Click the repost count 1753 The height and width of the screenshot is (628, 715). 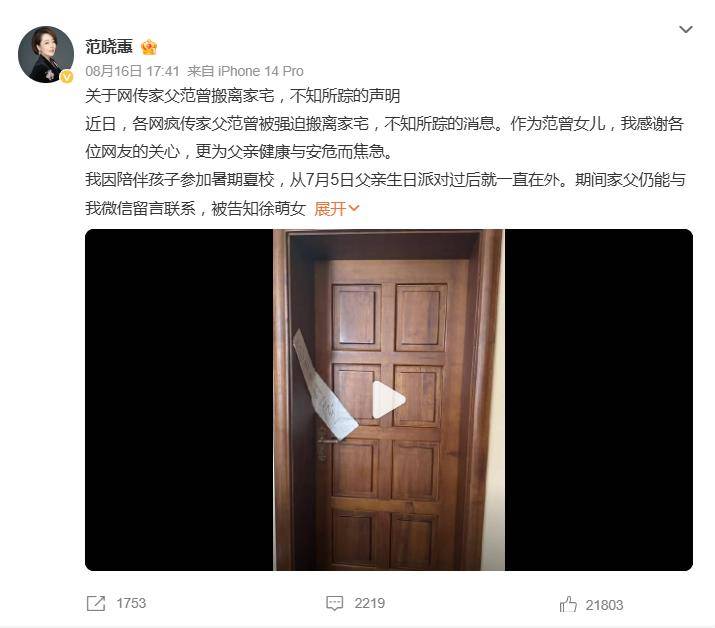131,603
